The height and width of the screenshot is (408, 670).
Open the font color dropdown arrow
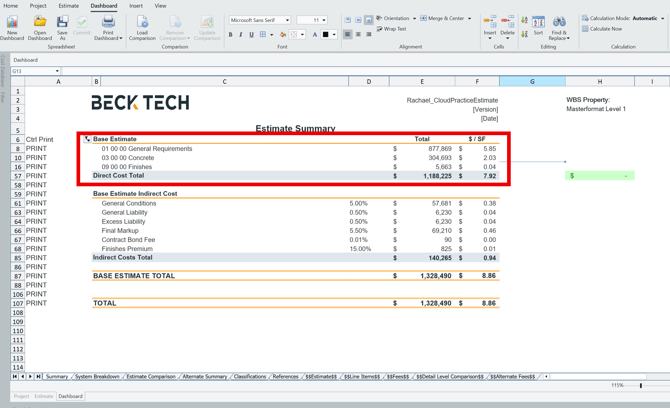coord(334,35)
